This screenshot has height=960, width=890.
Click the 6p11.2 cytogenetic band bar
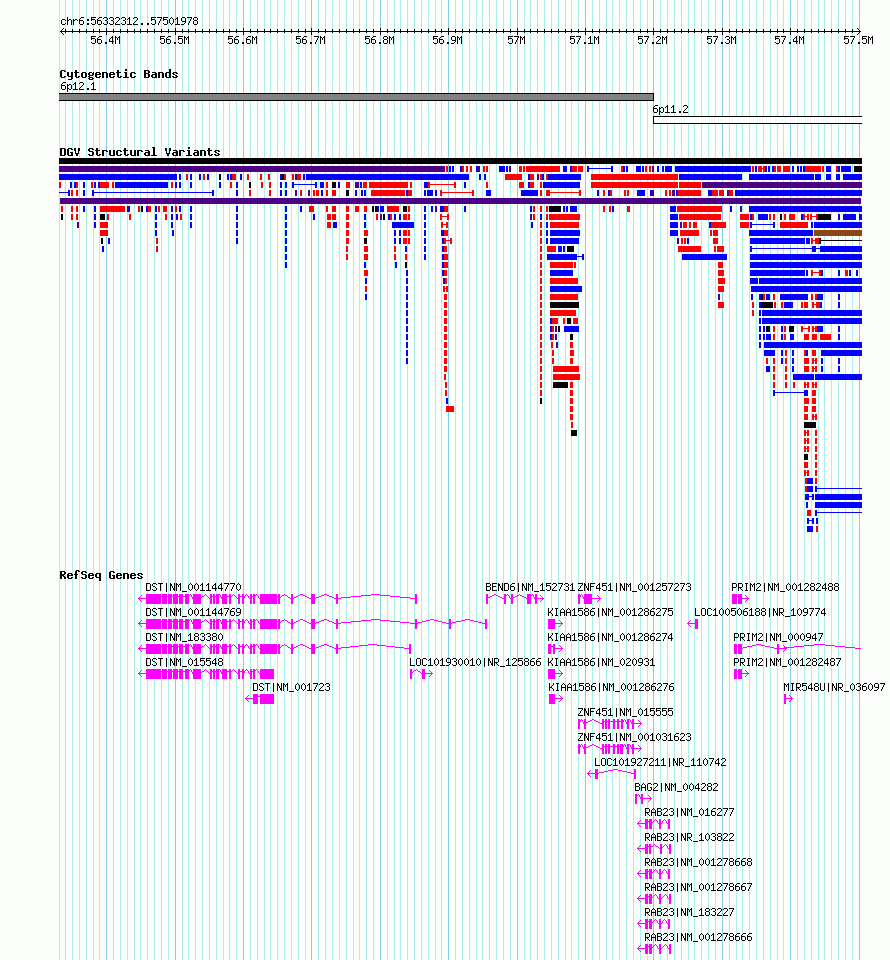757,120
